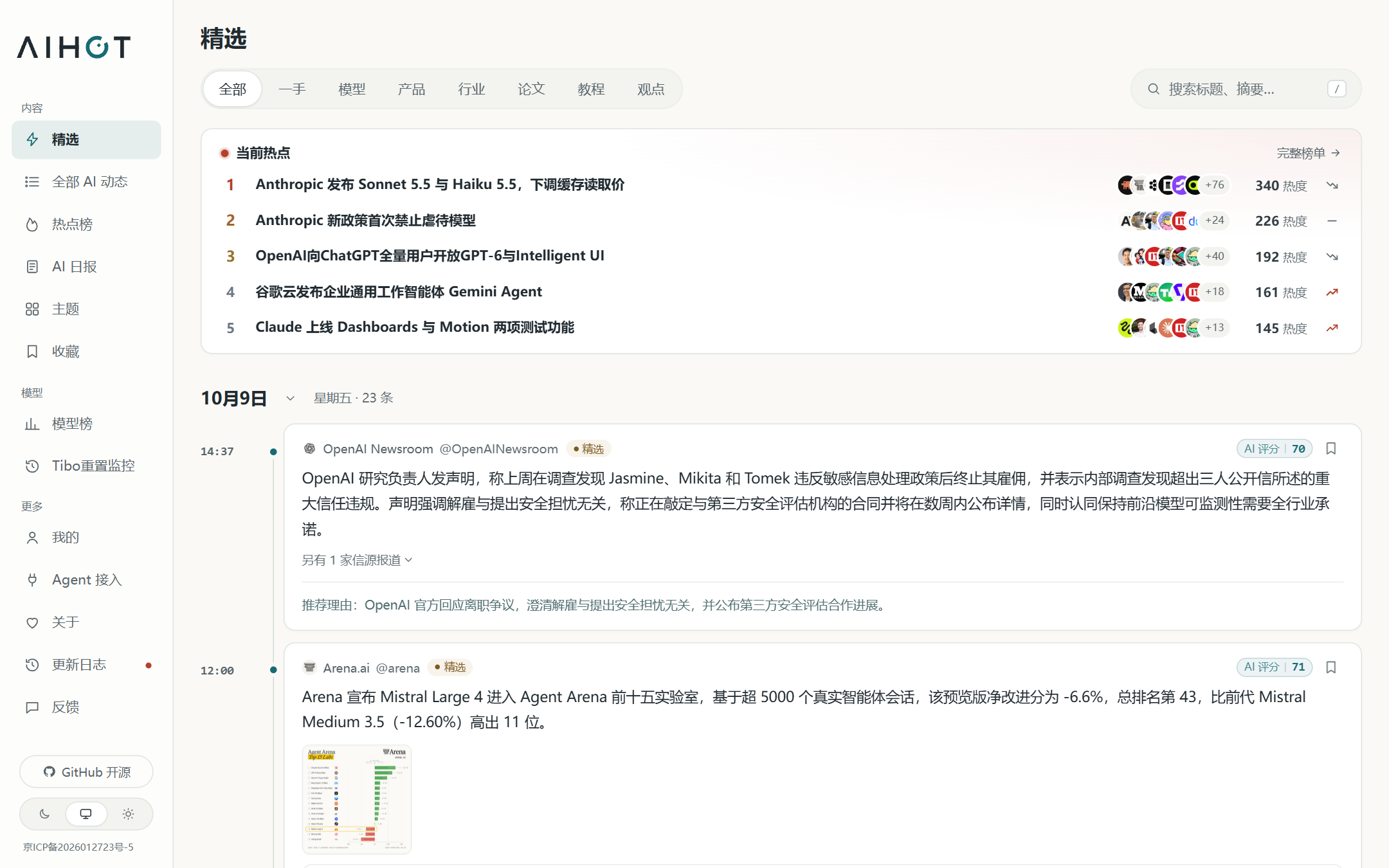Collapse the 10月9日 date group
The image size is (1389, 868).
[291, 399]
